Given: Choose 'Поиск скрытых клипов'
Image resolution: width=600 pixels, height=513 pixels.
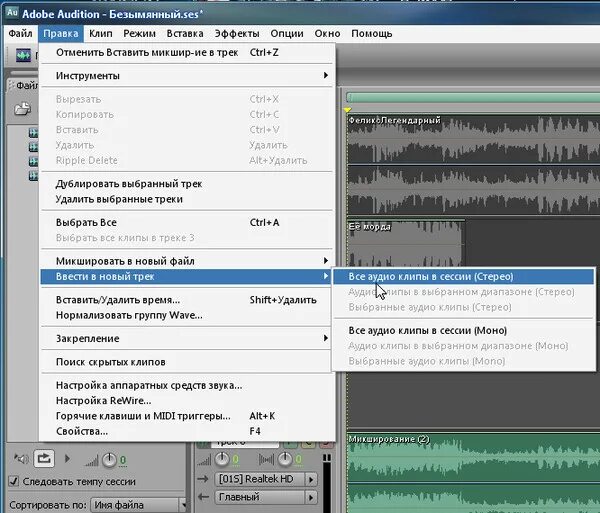Looking at the screenshot, I should (187, 362).
